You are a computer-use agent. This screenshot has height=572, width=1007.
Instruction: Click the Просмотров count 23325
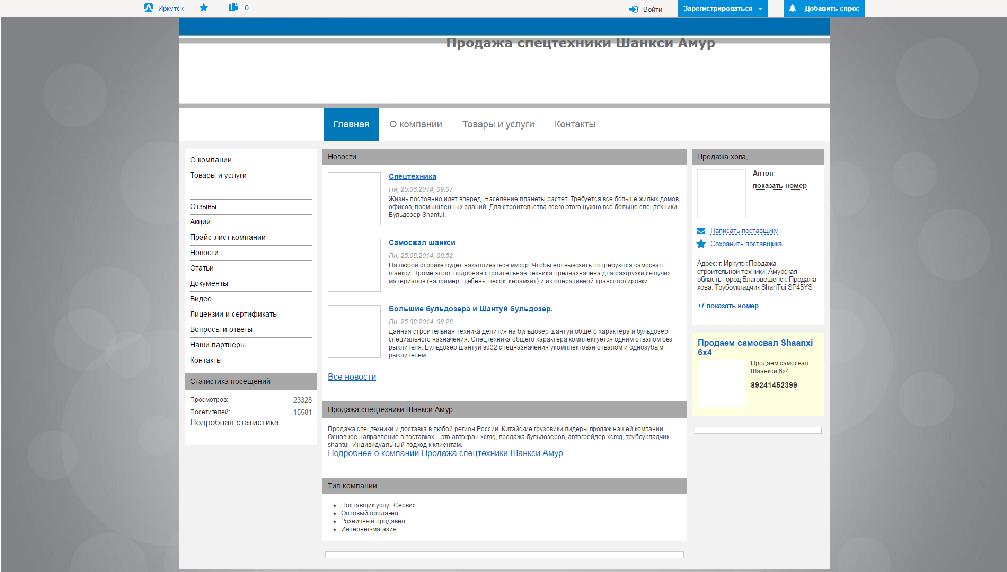(x=302, y=400)
